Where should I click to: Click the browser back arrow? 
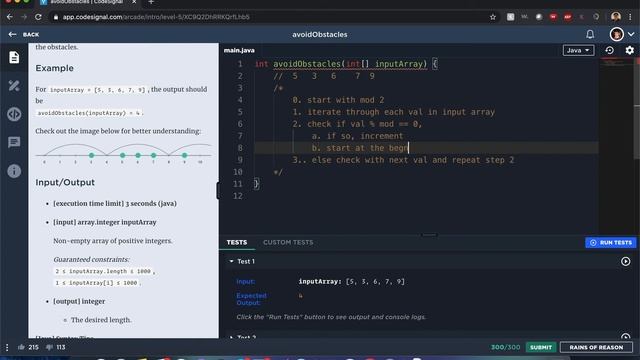click(x=10, y=17)
